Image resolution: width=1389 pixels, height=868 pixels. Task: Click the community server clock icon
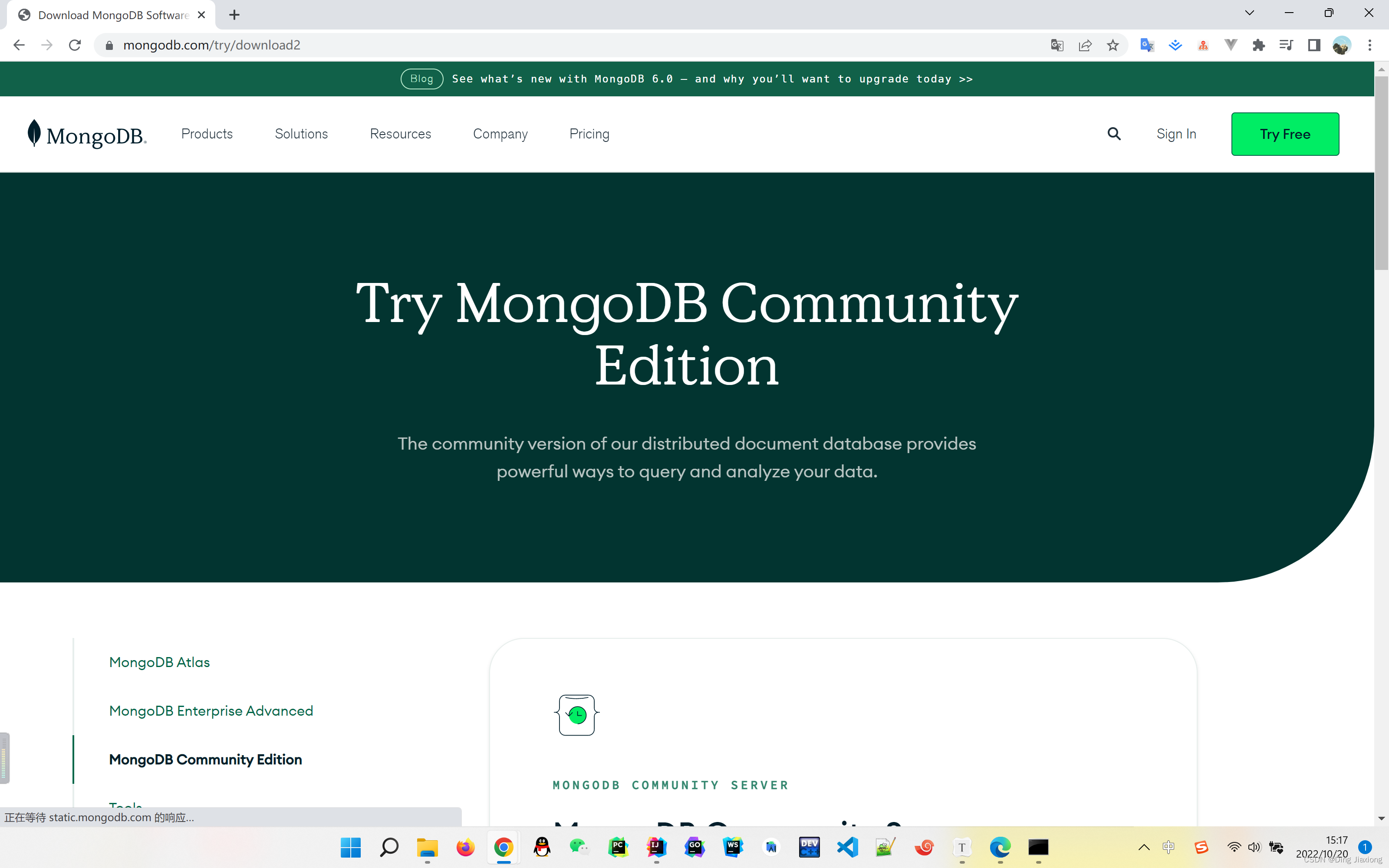[577, 715]
